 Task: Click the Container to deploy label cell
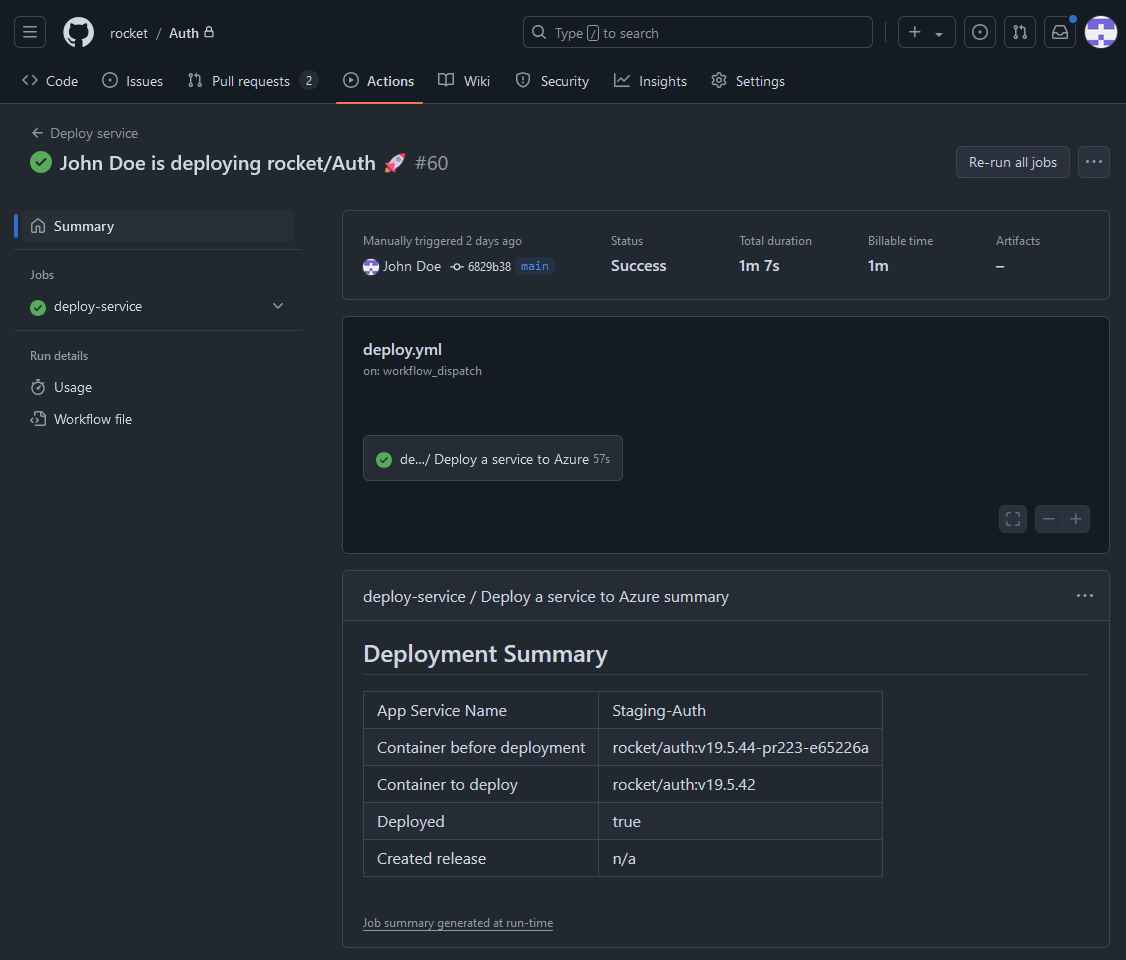(481, 785)
